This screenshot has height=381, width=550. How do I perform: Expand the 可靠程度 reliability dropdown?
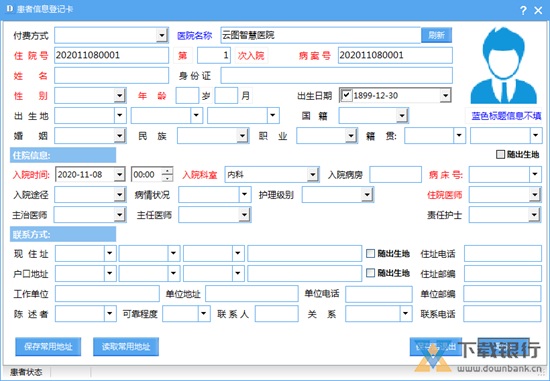click(204, 313)
